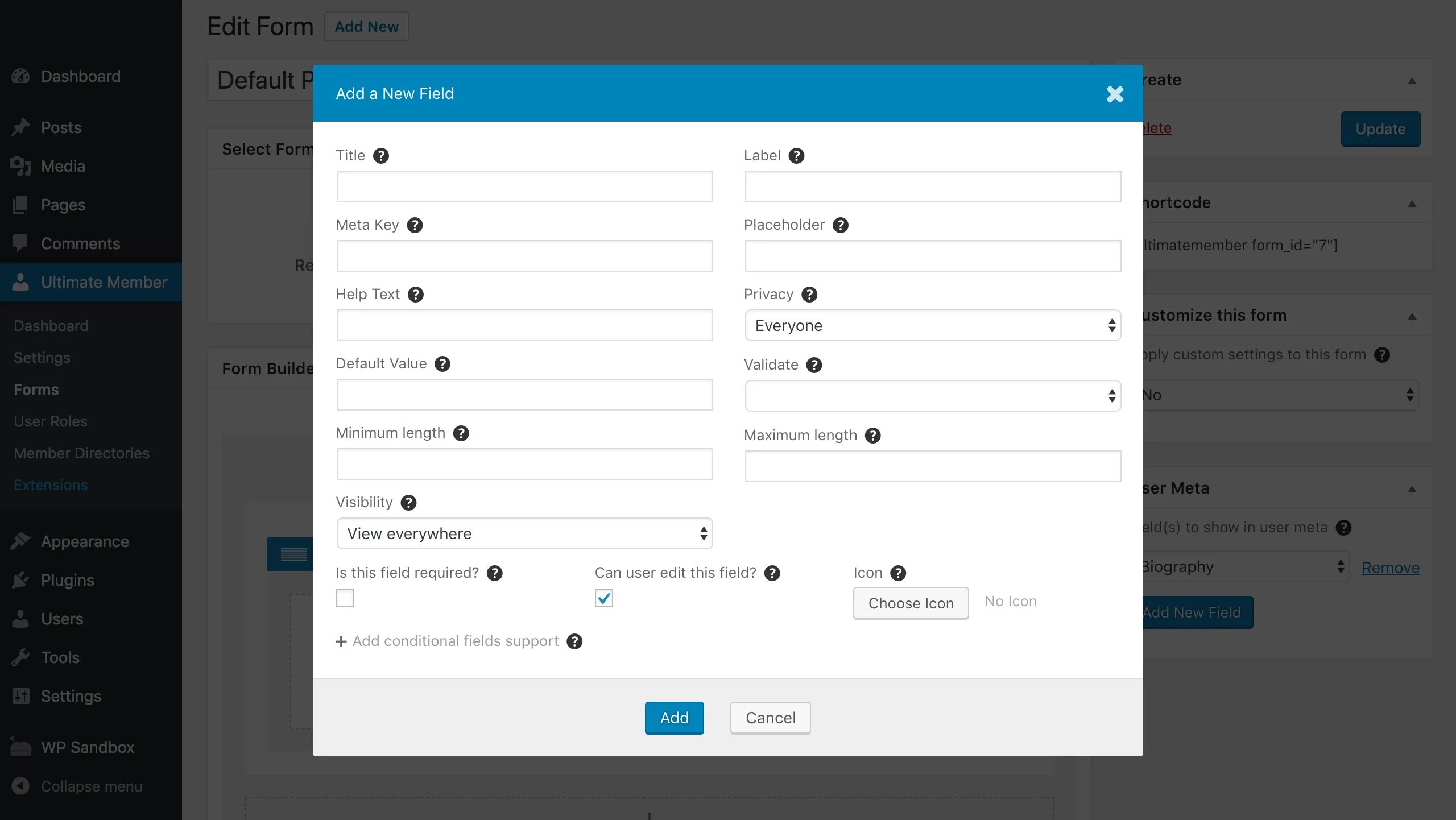Click the help icon next to Title
The width and height of the screenshot is (1456, 820).
380,156
